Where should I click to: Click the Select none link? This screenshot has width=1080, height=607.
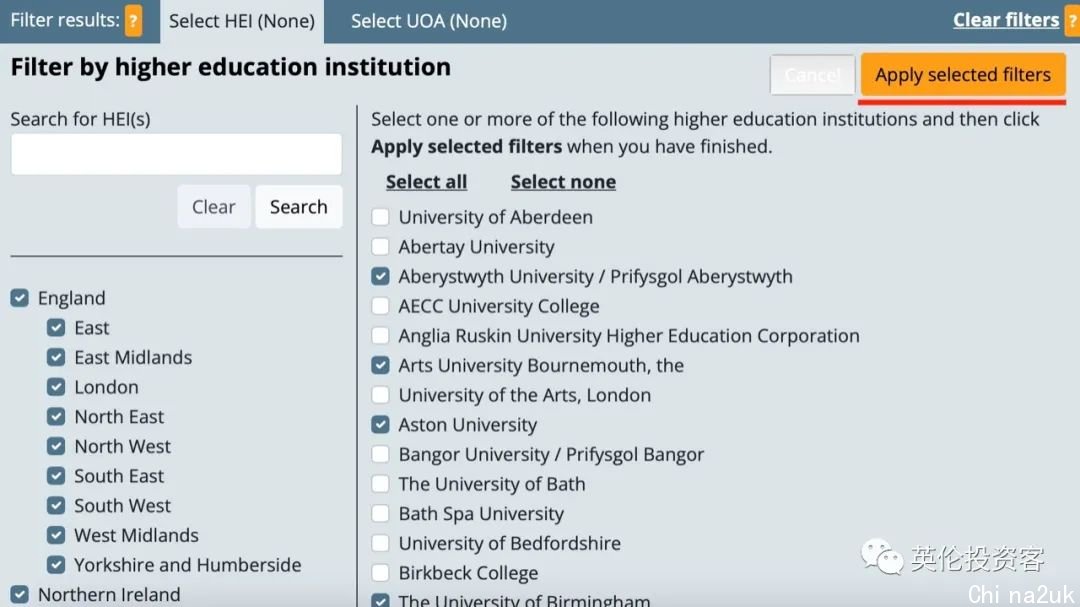pos(563,182)
